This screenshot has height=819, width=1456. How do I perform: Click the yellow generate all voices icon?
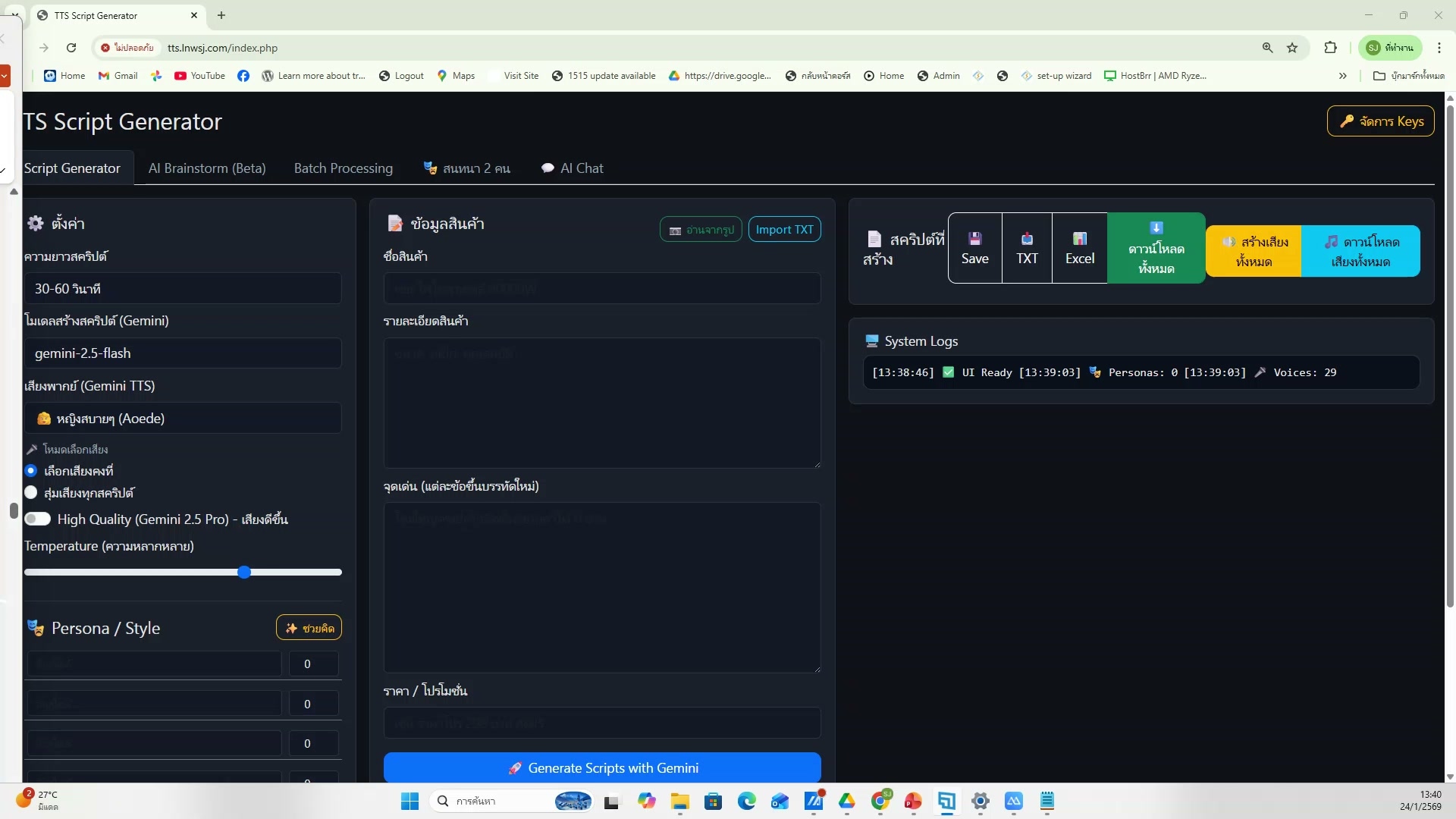[1254, 250]
